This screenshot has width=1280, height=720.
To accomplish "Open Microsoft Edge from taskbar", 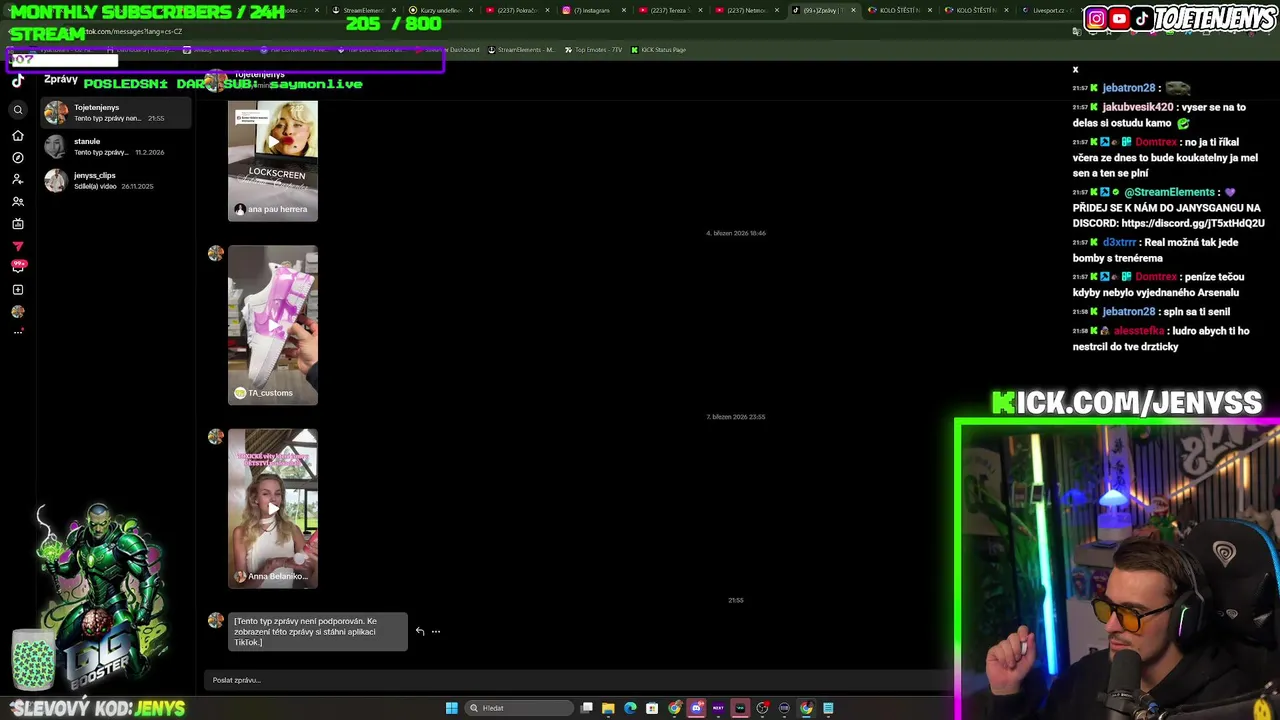I will click(x=630, y=708).
